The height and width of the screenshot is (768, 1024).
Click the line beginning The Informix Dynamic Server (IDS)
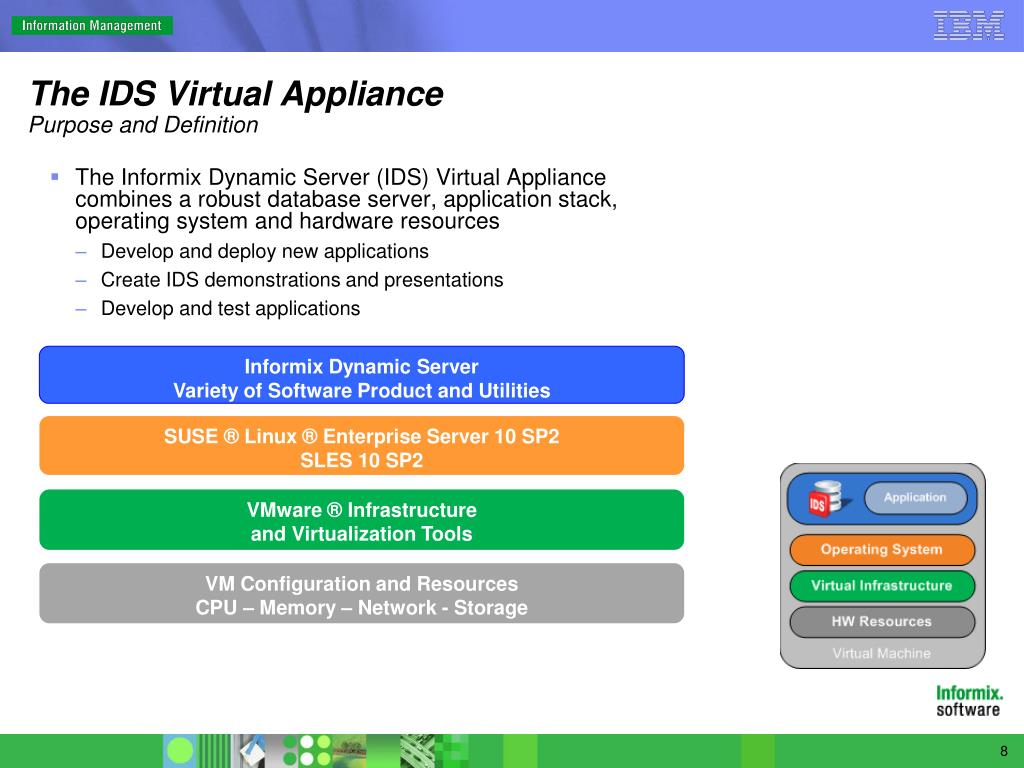click(x=340, y=177)
